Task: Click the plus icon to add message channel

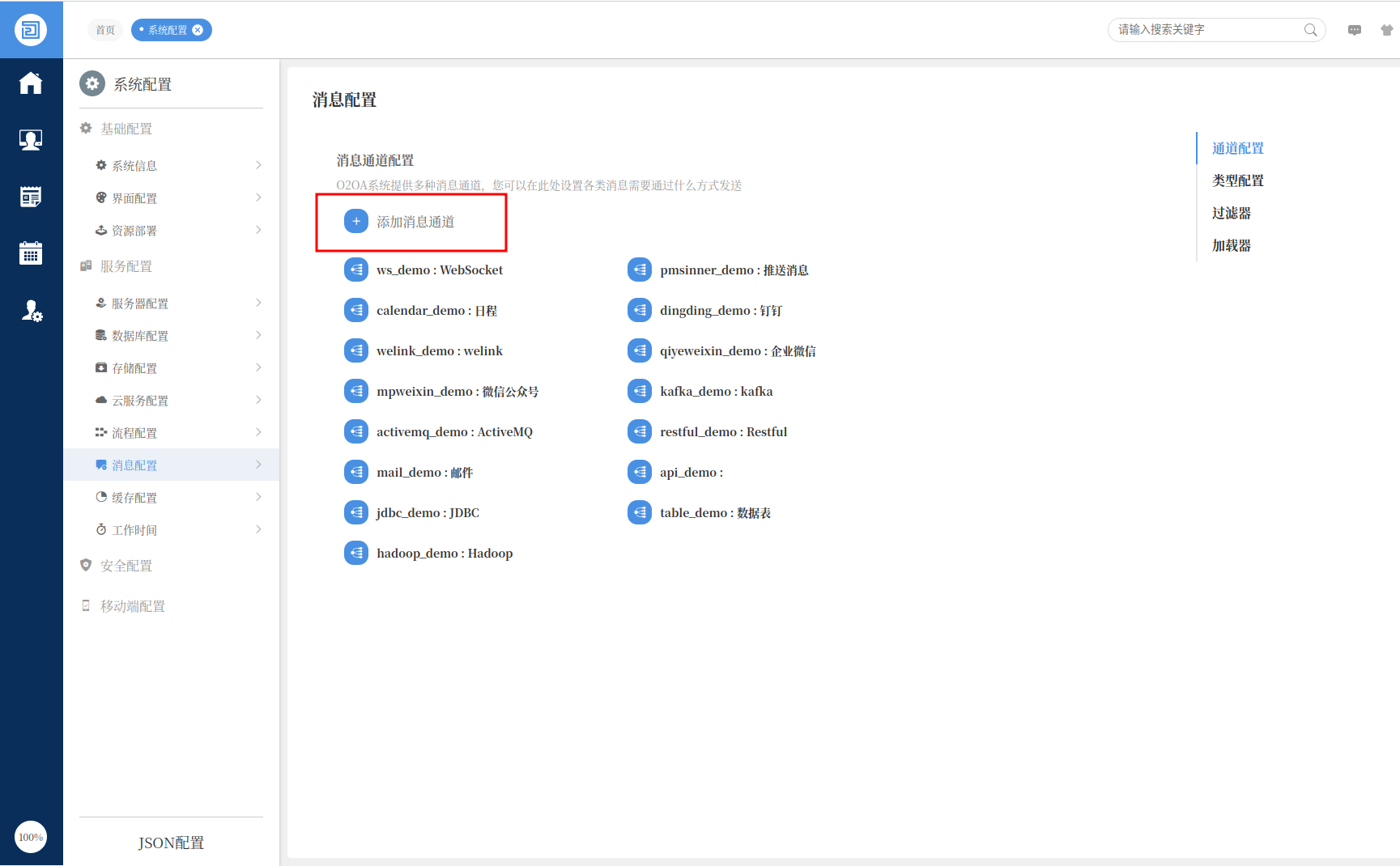Action: [x=356, y=222]
